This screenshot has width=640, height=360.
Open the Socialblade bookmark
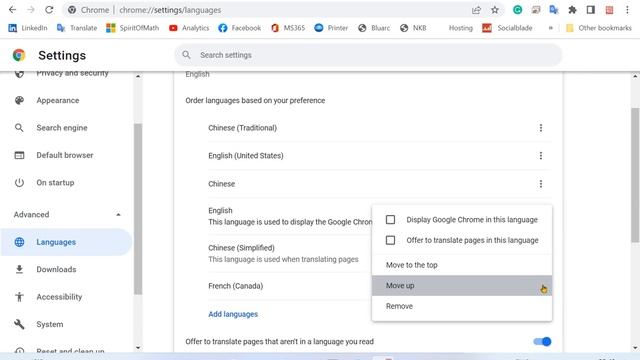pos(507,28)
